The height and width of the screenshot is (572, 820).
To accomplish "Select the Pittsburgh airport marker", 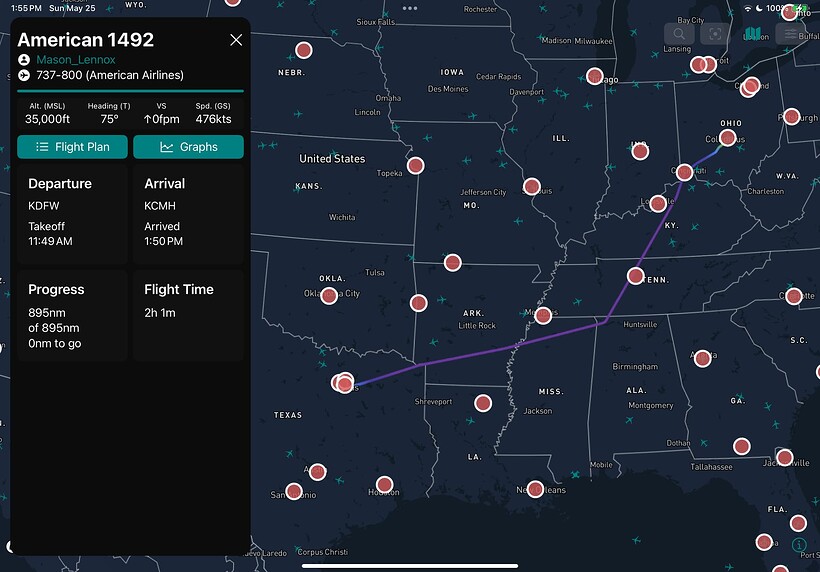I will point(791,116).
